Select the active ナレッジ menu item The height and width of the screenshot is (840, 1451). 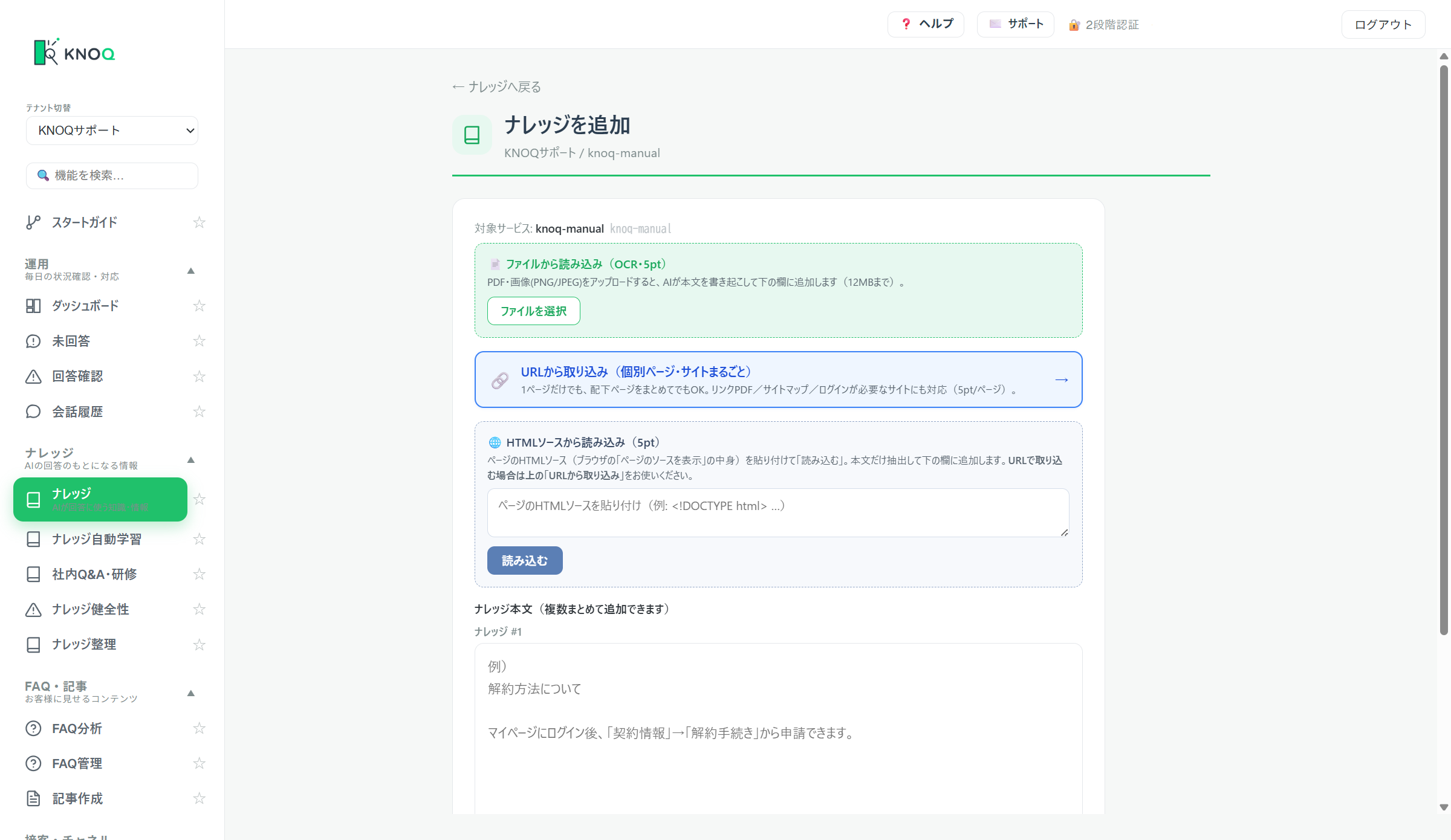pos(100,499)
